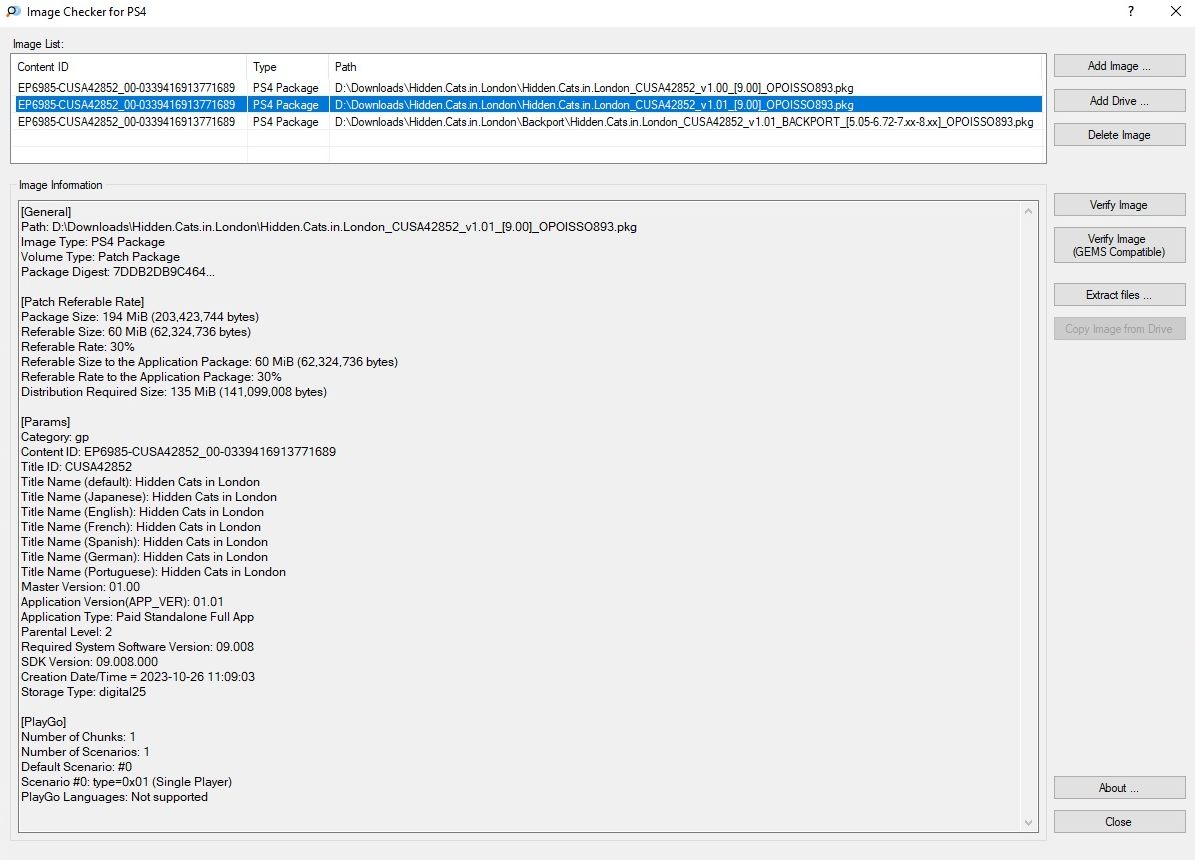Click the Referable Rate: 30% line
This screenshot has width=1195, height=860.
coord(78,347)
